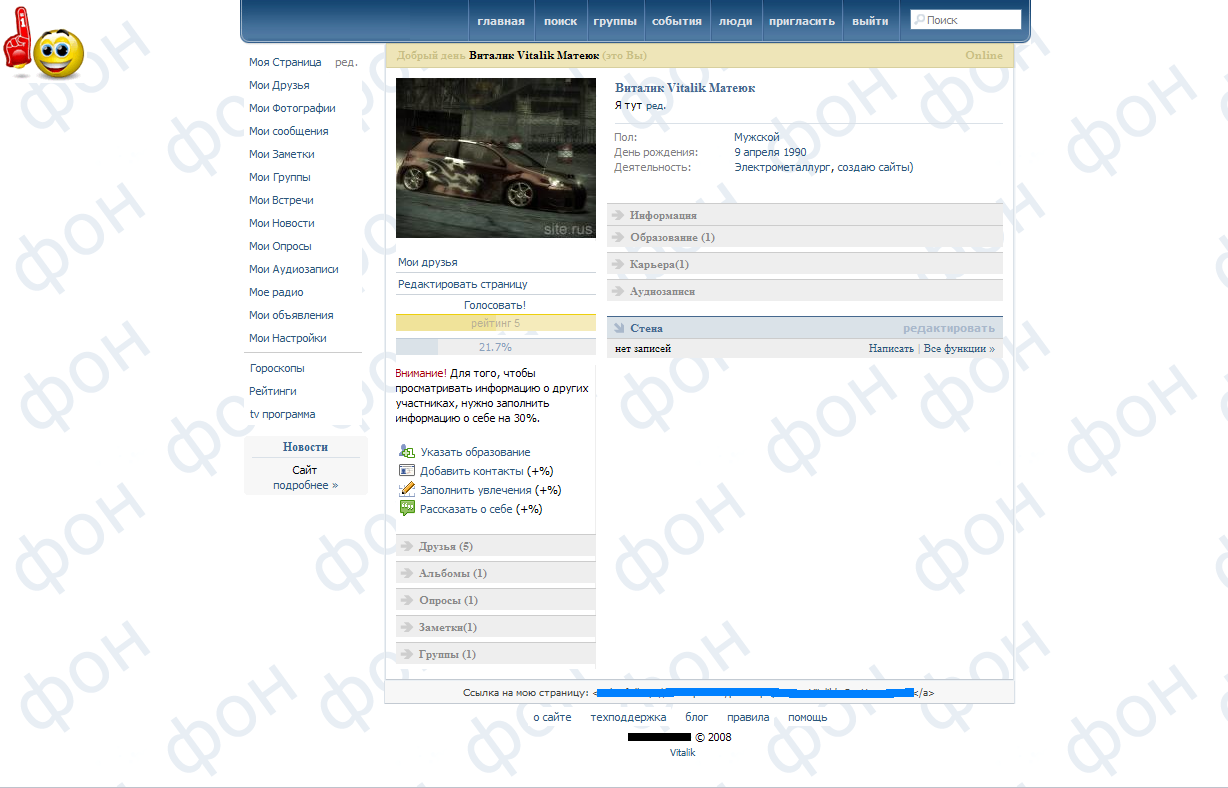Expand the Заметки(1) section

coord(495,627)
